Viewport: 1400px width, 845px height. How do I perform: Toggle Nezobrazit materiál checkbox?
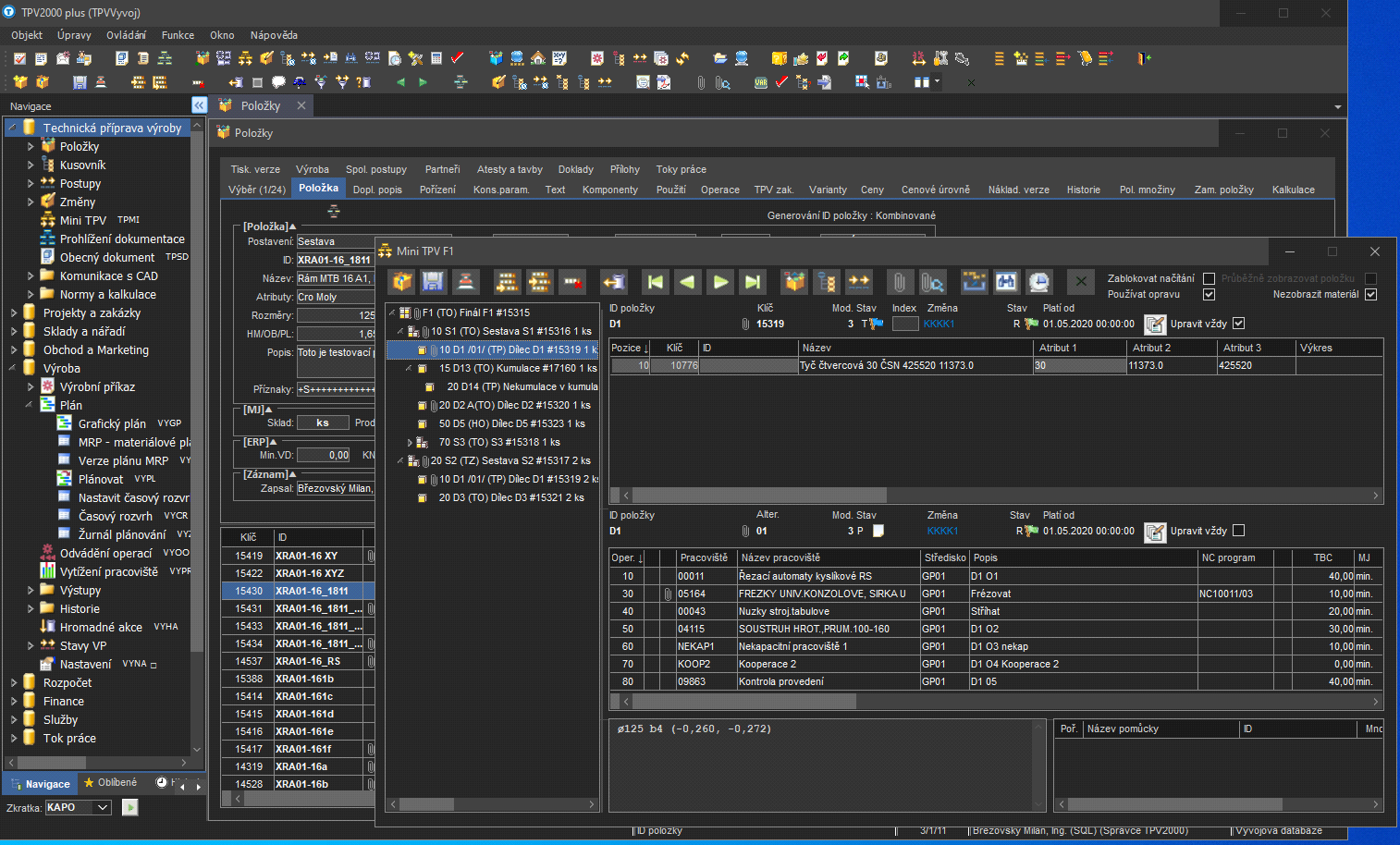tap(1371, 294)
